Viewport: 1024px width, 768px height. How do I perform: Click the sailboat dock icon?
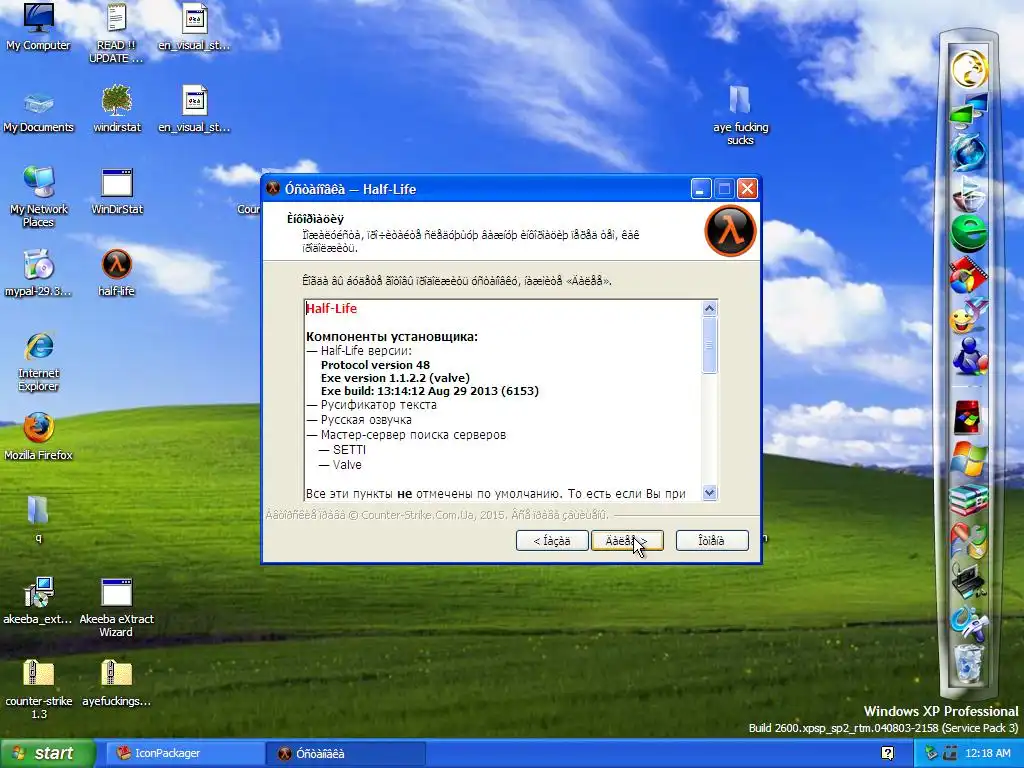pyautogui.click(x=969, y=193)
